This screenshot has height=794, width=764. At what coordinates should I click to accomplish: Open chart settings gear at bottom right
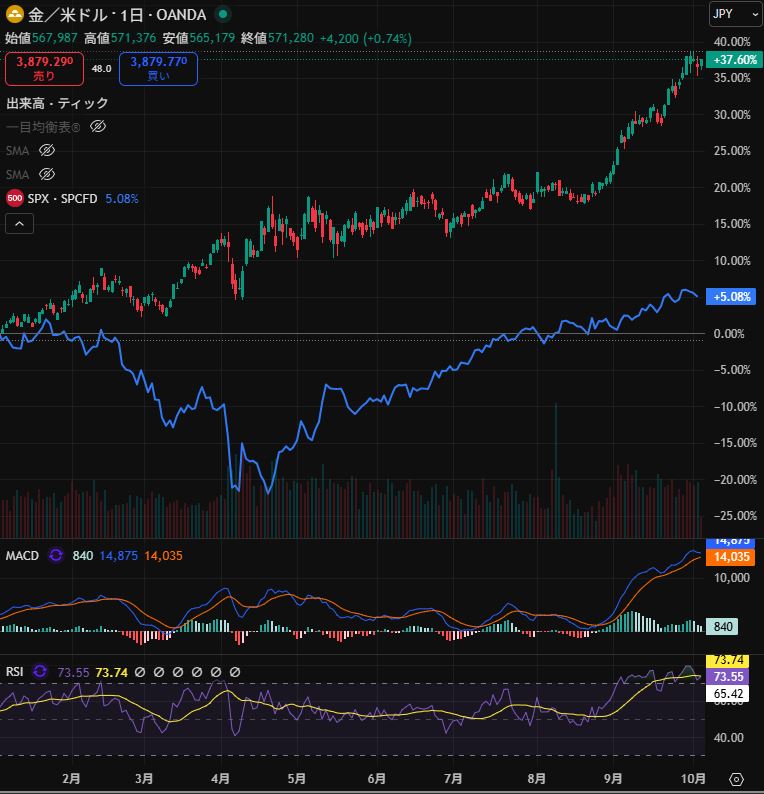click(737, 779)
